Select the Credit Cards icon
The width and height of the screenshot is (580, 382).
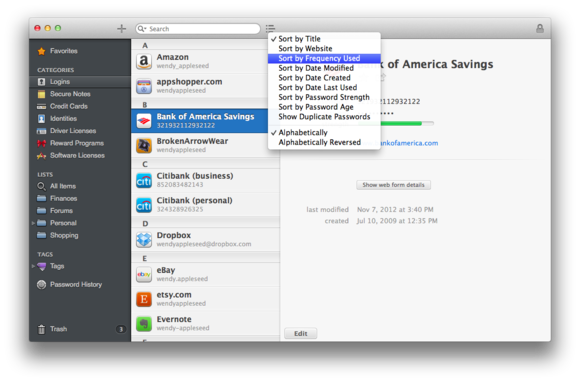pyautogui.click(x=41, y=107)
